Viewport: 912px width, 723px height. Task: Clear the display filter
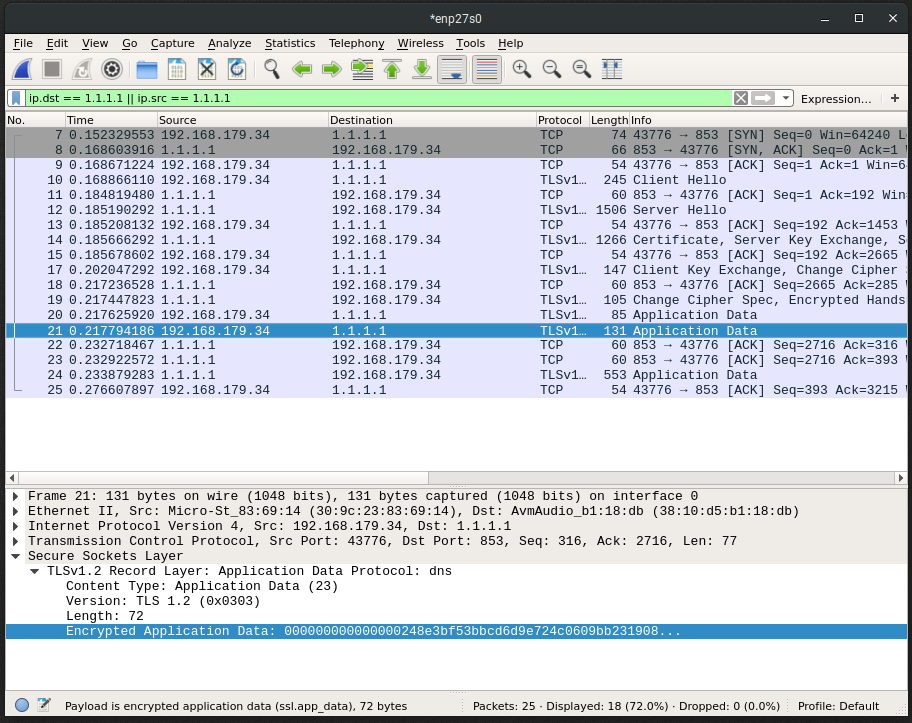pos(740,98)
